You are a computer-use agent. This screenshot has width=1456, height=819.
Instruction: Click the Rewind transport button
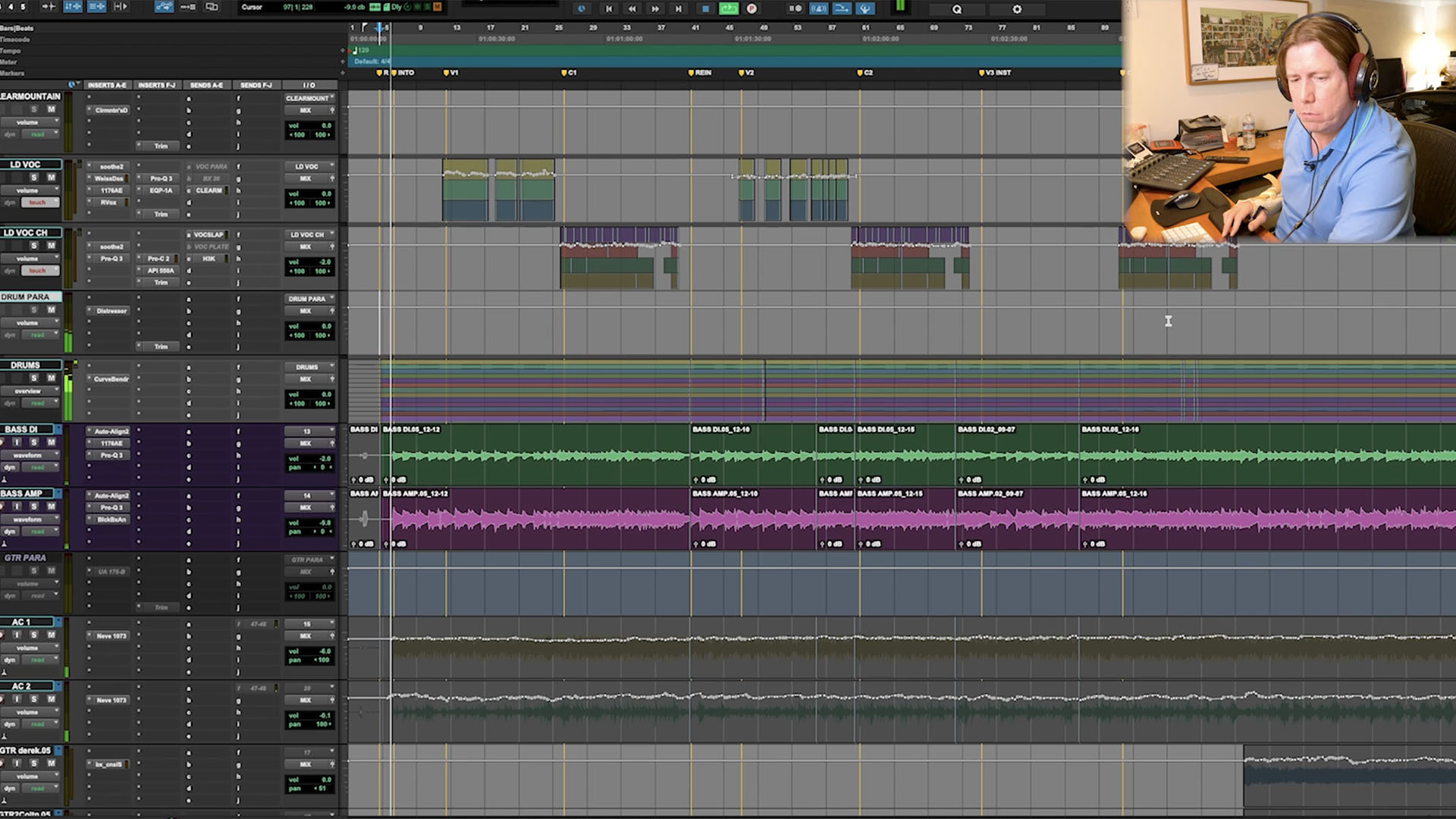click(x=632, y=8)
